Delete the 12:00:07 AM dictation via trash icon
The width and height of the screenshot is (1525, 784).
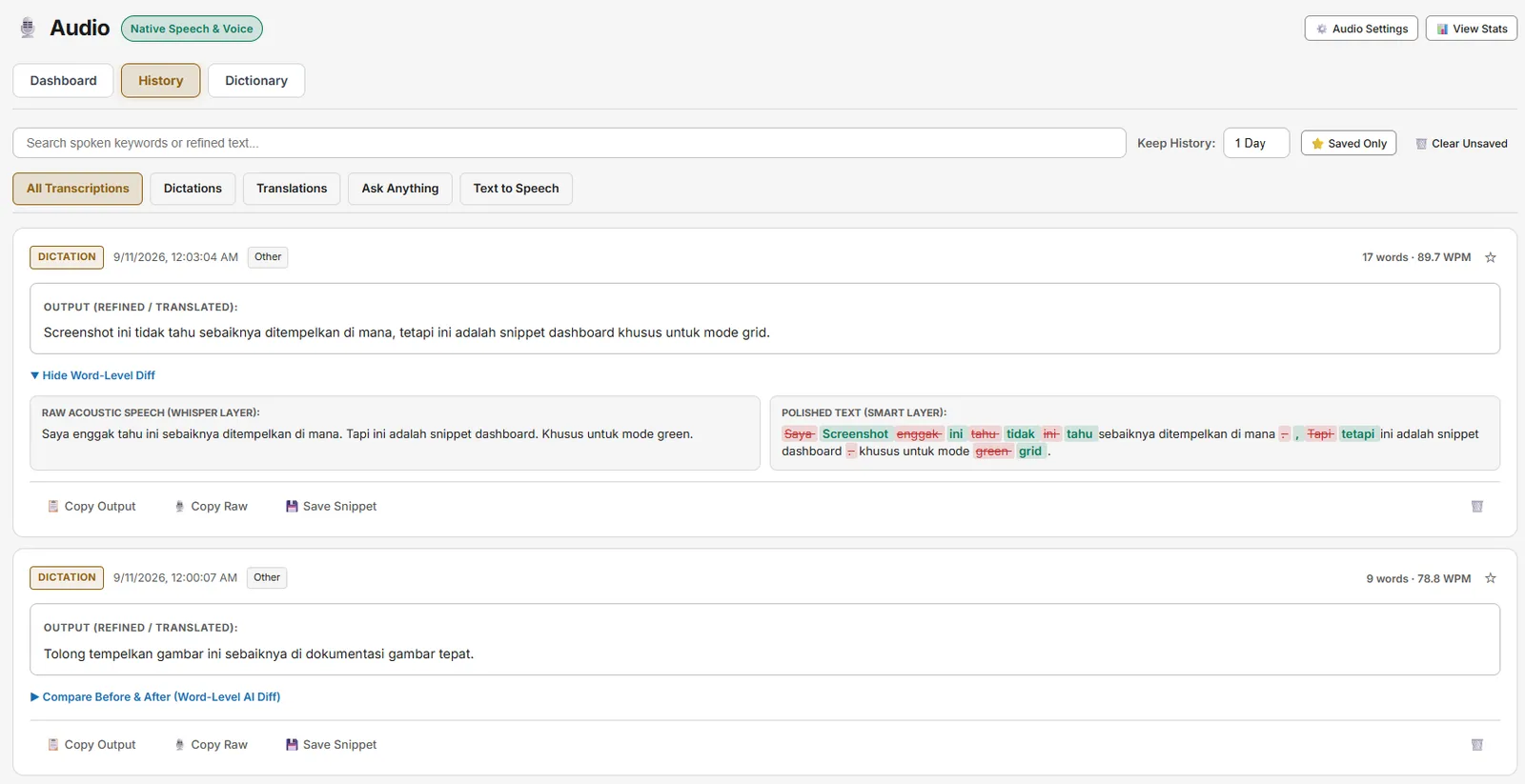1477,745
